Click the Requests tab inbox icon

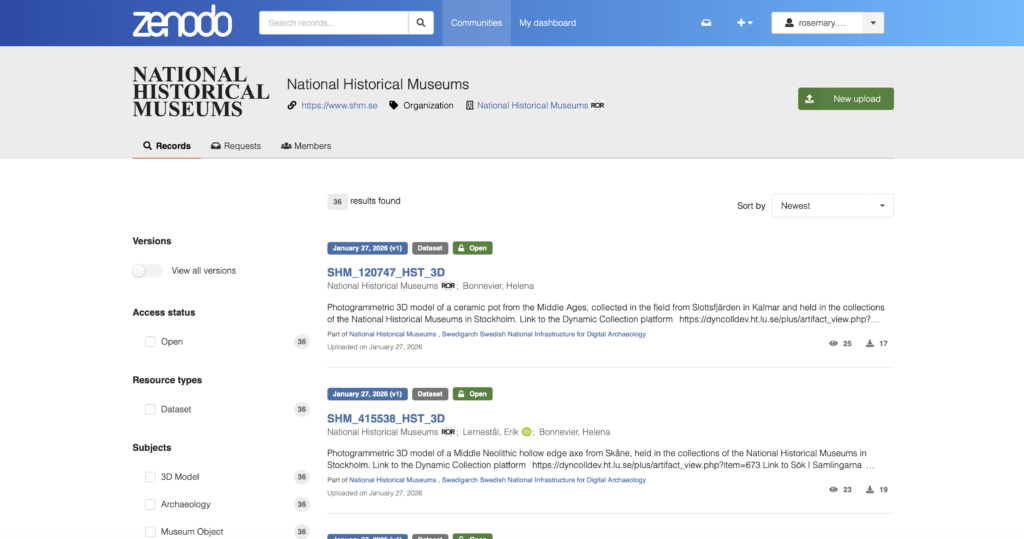(216, 146)
